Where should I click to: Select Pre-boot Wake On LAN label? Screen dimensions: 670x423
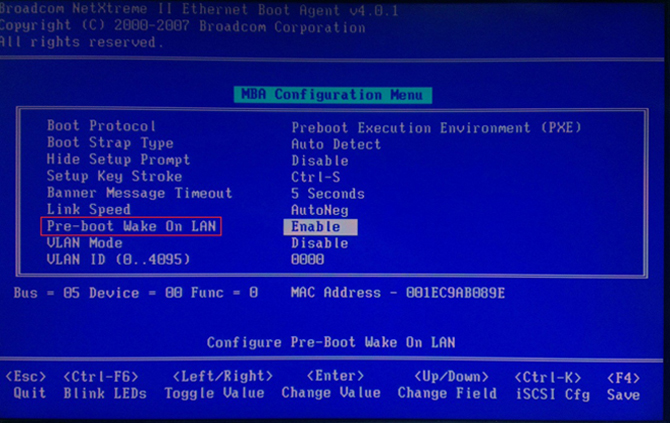coord(131,226)
